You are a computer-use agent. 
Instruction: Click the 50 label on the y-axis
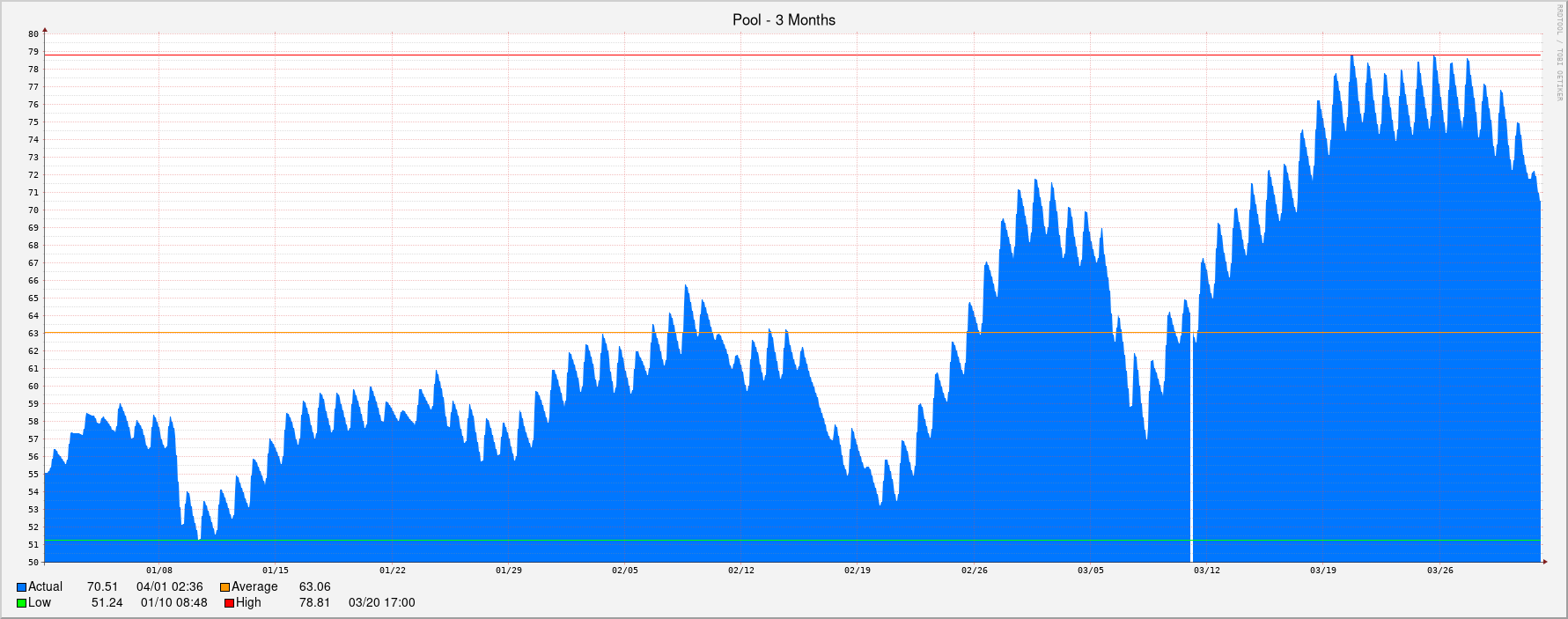(x=33, y=562)
